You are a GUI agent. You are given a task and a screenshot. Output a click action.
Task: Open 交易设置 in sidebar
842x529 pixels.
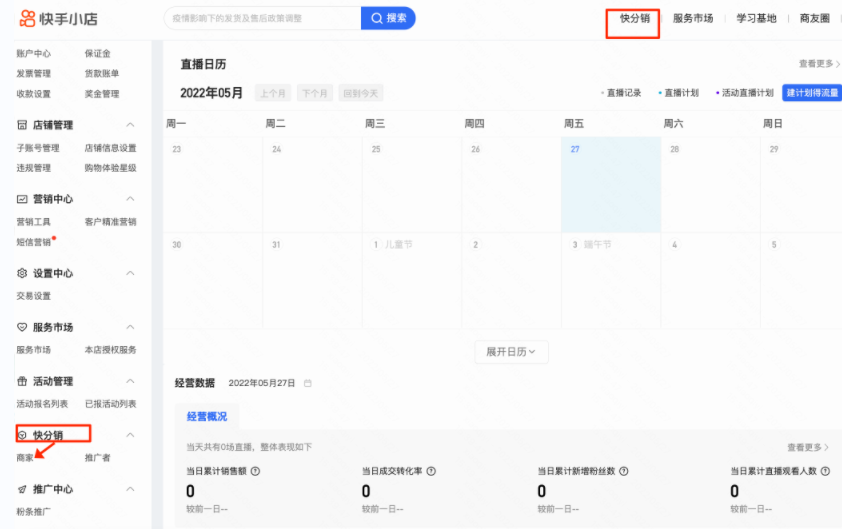click(33, 296)
